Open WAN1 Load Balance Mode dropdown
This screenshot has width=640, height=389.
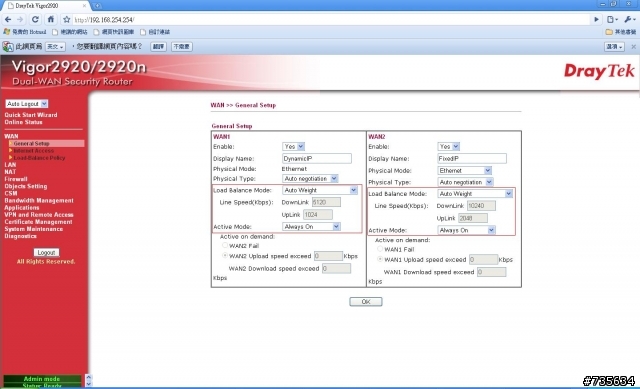[x=320, y=190]
